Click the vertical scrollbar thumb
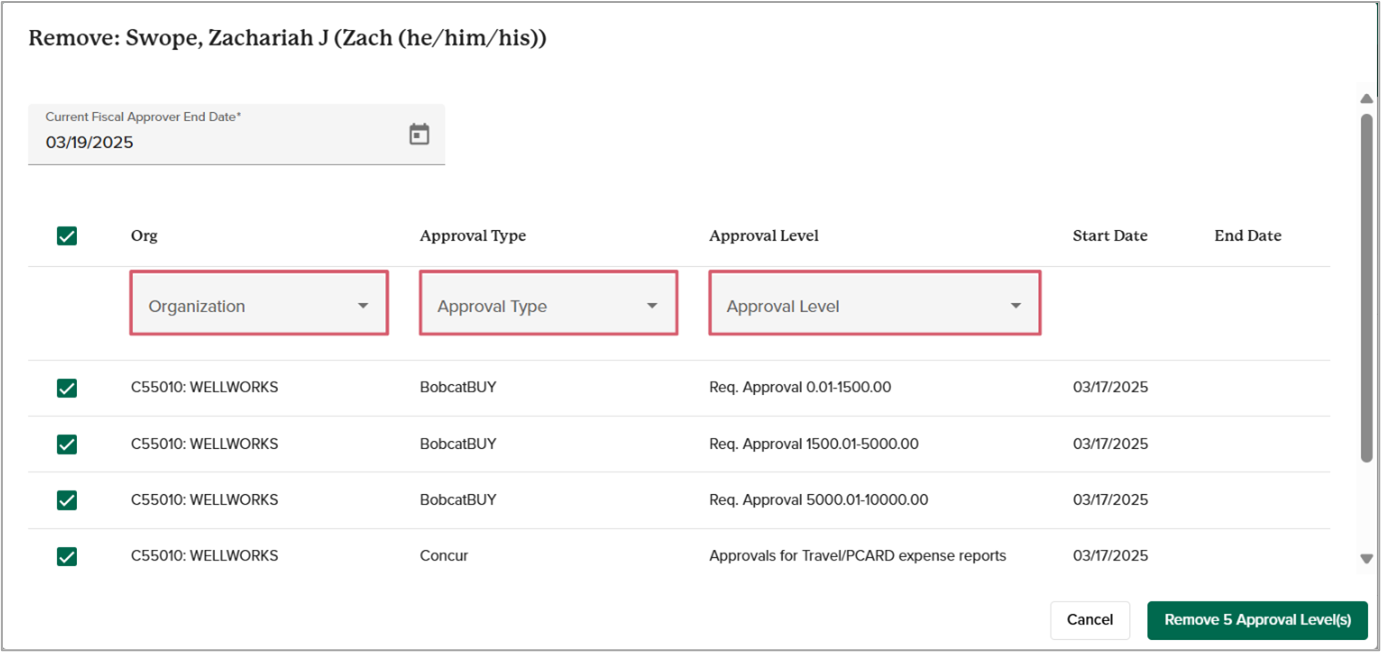Viewport: 1381px width, 652px height. [x=1366, y=288]
